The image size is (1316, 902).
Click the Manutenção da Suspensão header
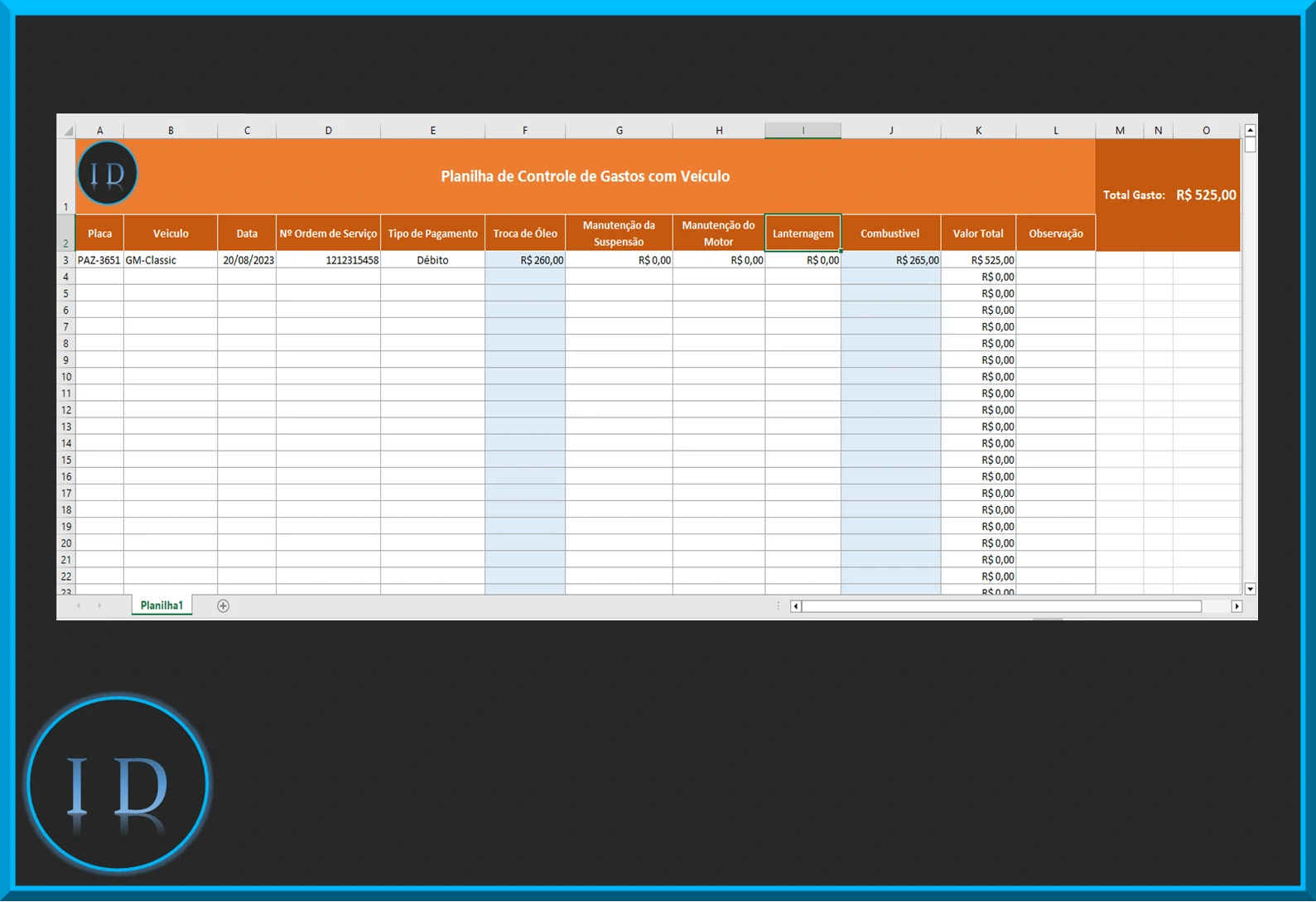click(619, 234)
